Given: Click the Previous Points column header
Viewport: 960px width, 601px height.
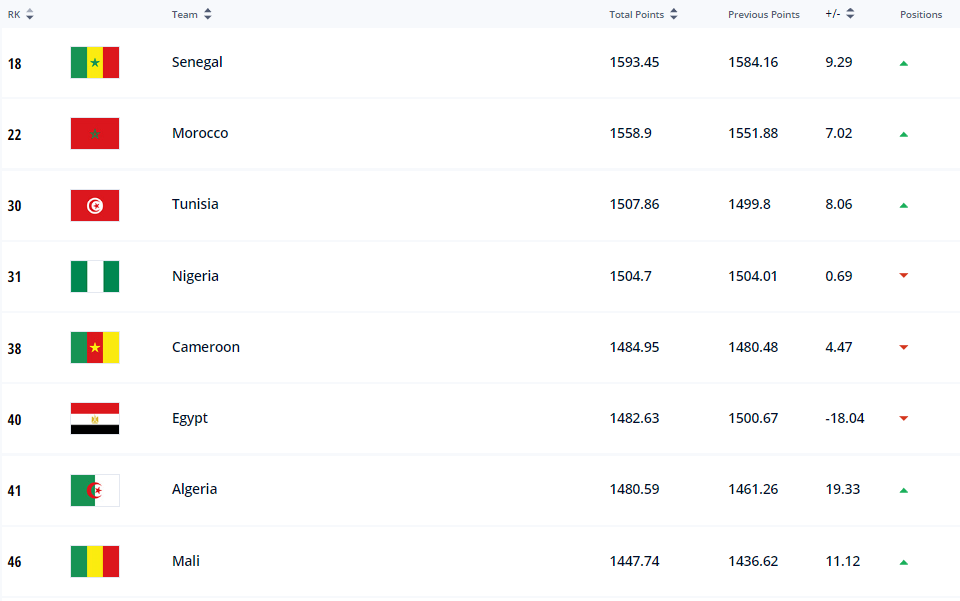Looking at the screenshot, I should click(x=763, y=15).
